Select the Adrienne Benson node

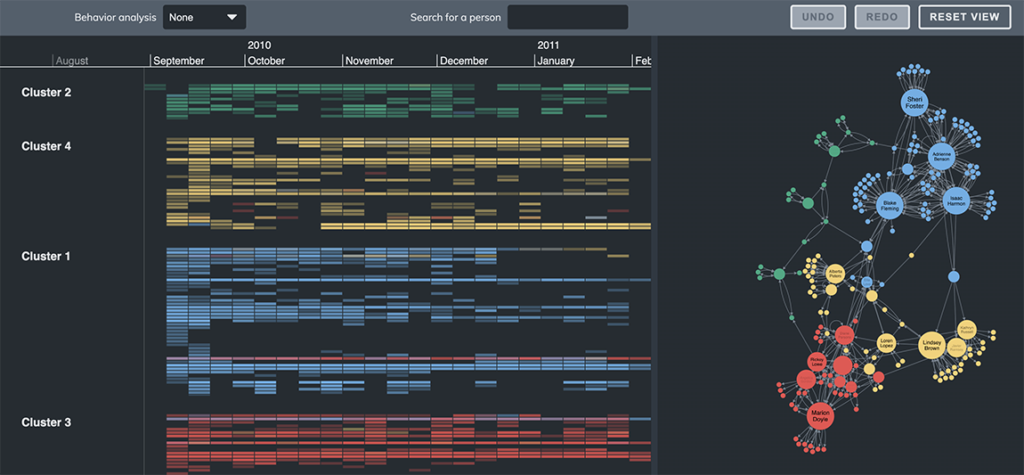click(x=941, y=156)
